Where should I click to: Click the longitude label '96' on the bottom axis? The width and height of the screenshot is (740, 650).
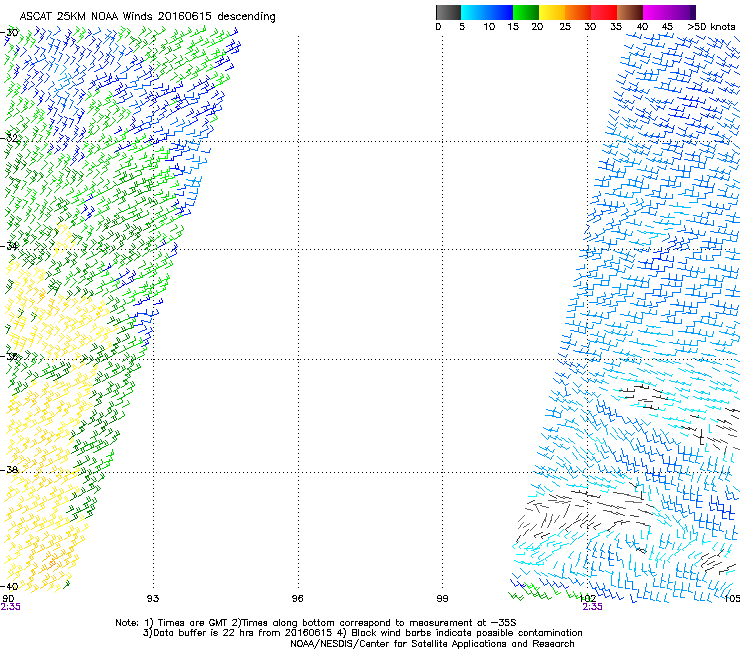pyautogui.click(x=297, y=599)
